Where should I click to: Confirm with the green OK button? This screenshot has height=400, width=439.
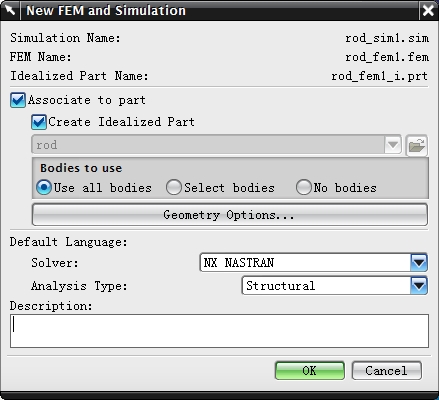coord(310,371)
